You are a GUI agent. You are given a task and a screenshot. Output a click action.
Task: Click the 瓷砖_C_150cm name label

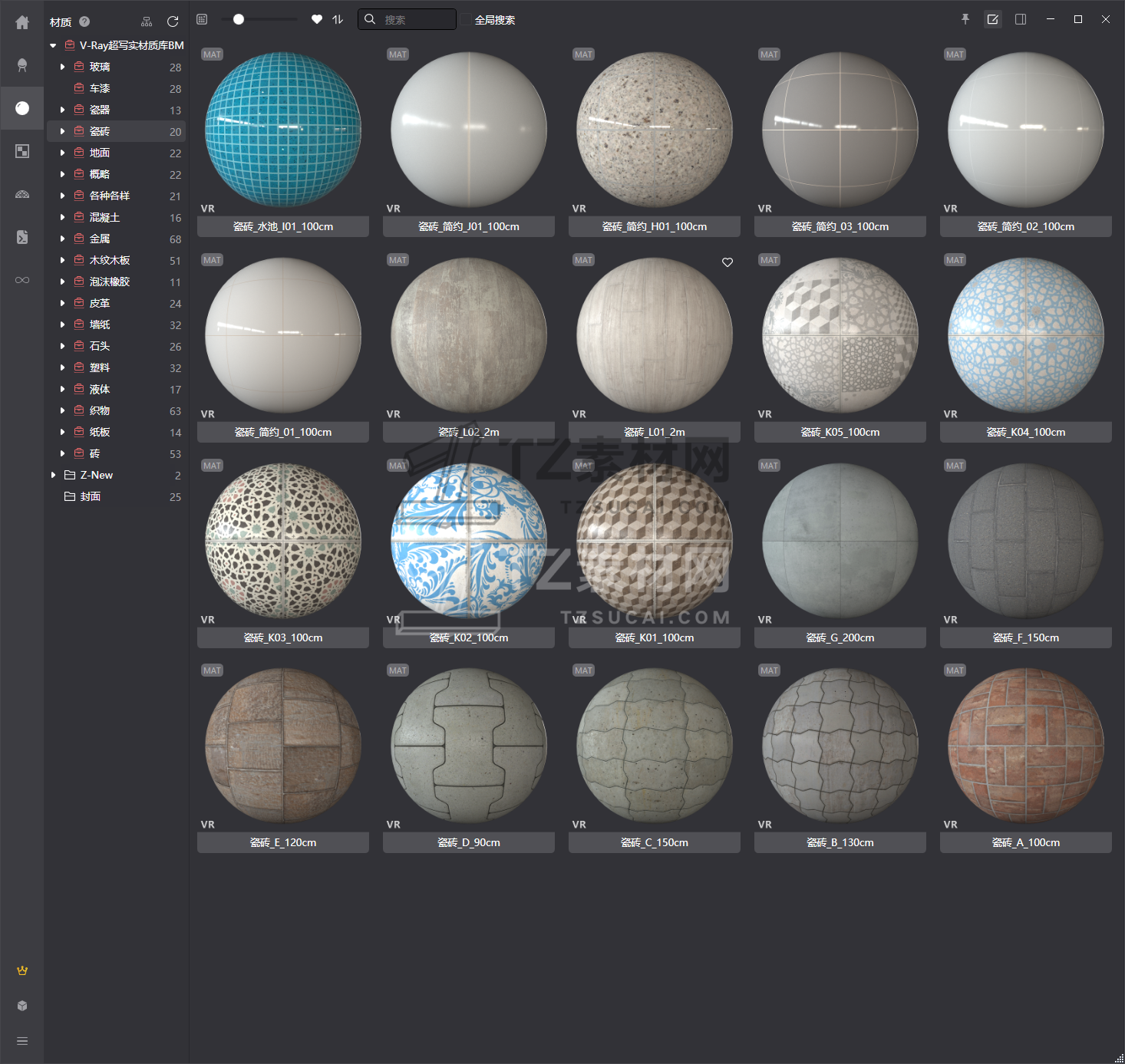[655, 842]
